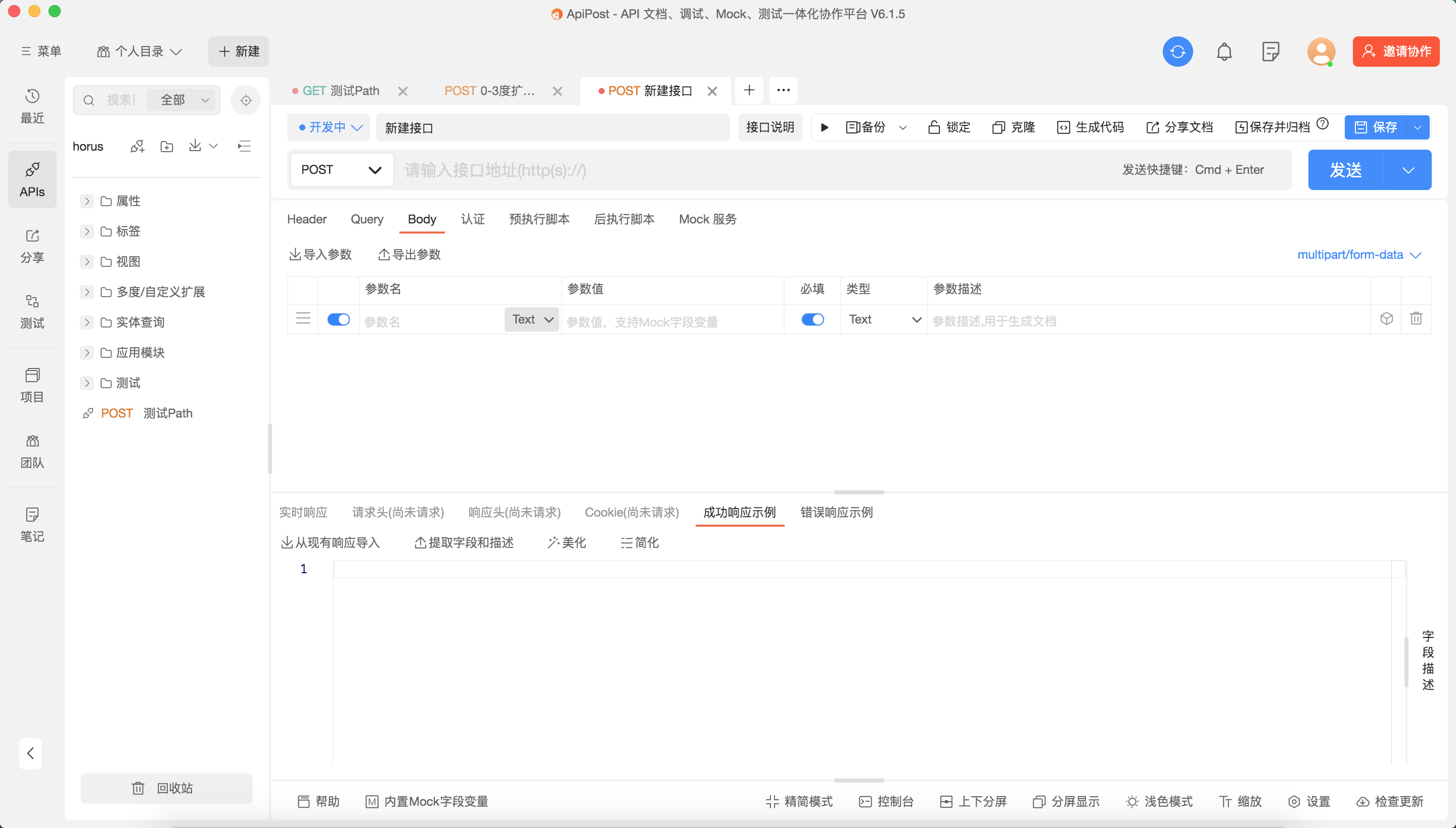Image resolution: width=1456 pixels, height=828 pixels.
Task: Open the 回收站 recycle bin
Action: pyautogui.click(x=167, y=788)
